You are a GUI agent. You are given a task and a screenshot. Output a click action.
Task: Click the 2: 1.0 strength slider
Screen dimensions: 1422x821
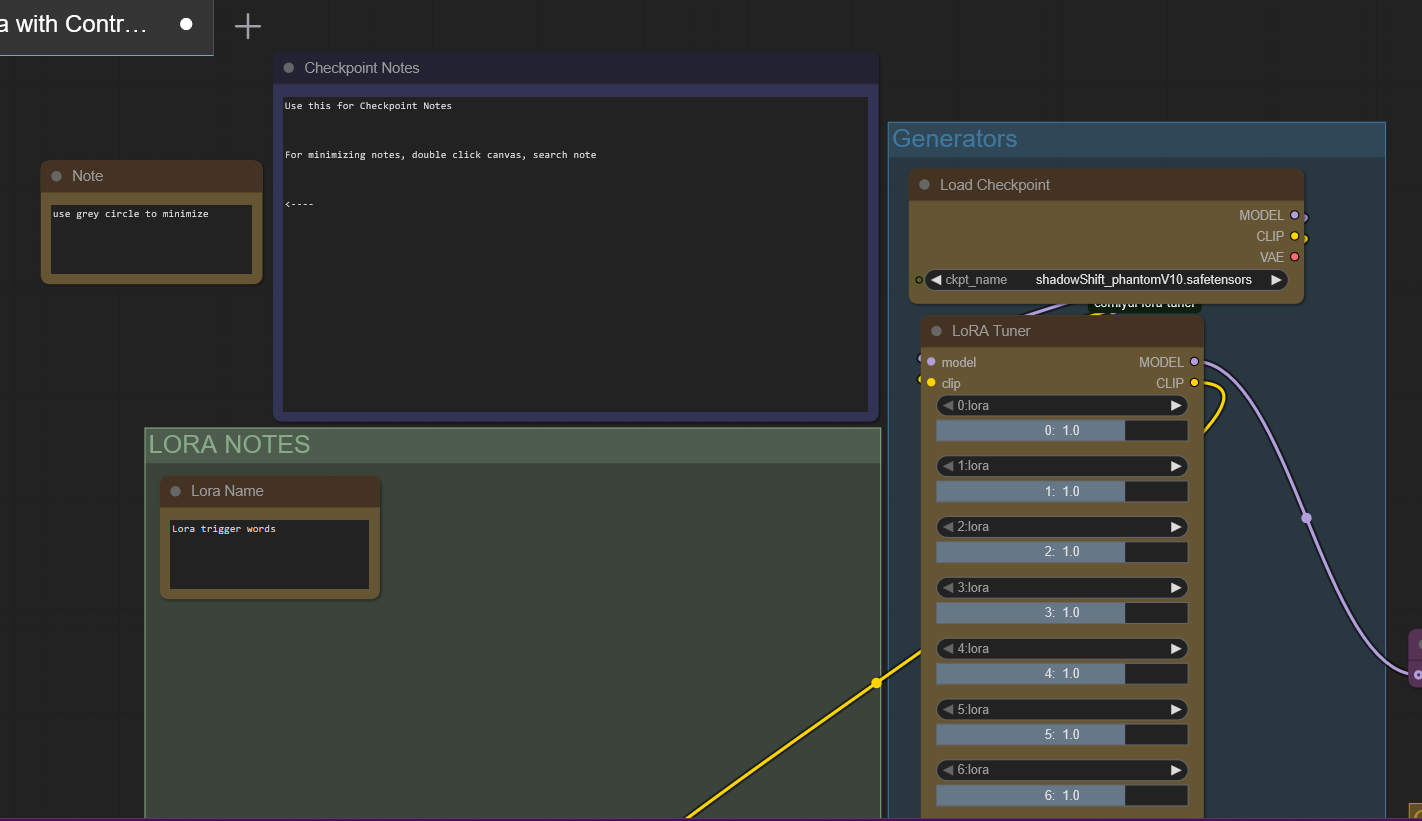1061,552
